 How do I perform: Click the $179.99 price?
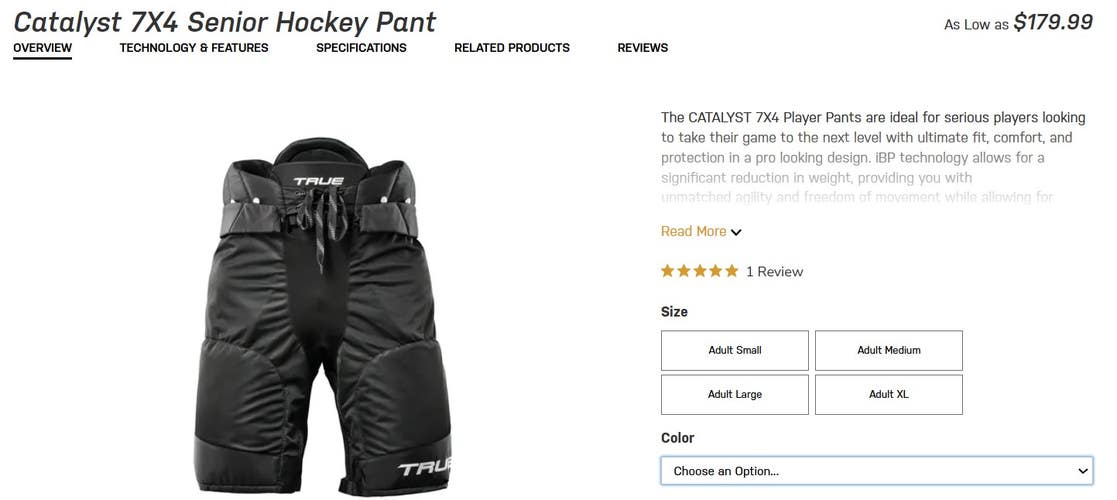(1053, 22)
